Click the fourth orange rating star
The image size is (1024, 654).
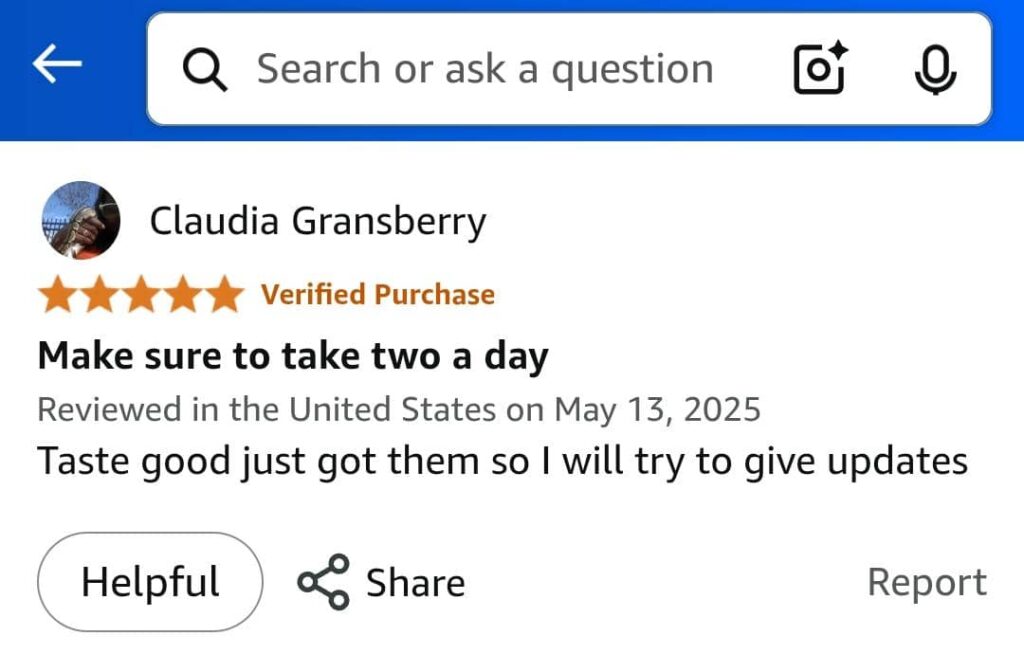click(183, 295)
